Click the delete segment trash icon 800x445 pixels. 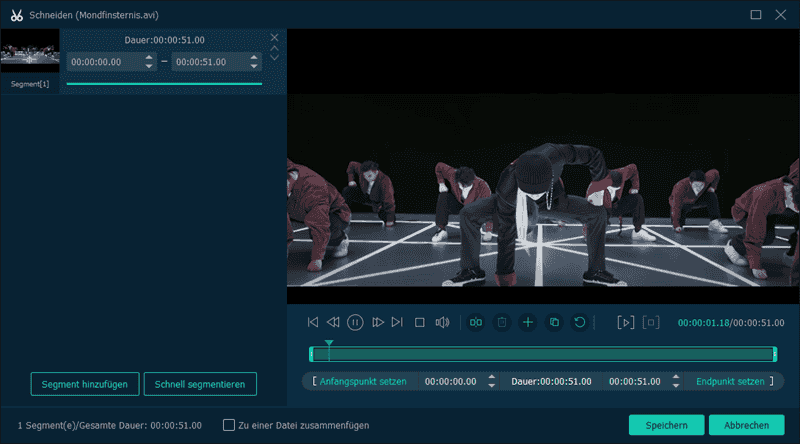coord(502,322)
